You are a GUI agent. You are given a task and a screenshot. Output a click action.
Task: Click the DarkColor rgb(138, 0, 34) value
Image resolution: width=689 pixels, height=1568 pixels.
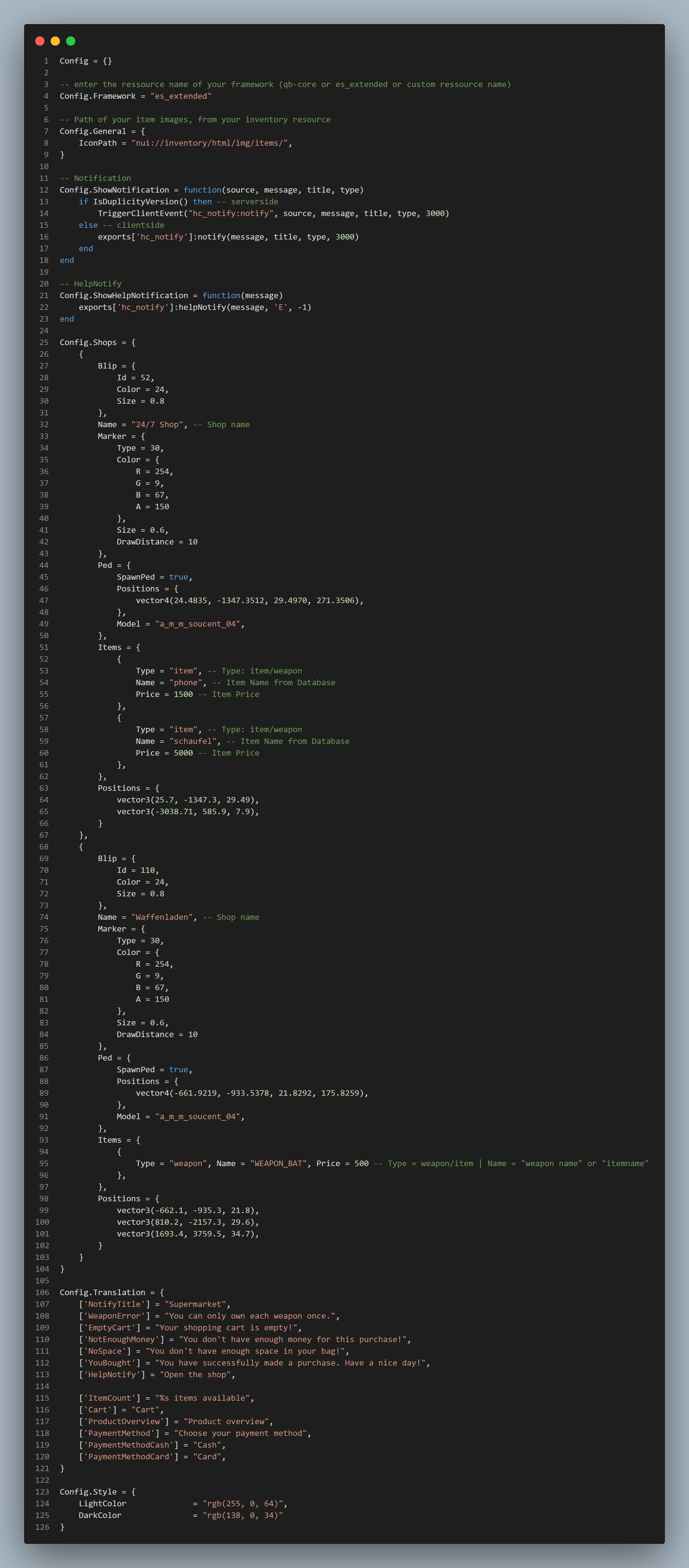[x=242, y=1515]
